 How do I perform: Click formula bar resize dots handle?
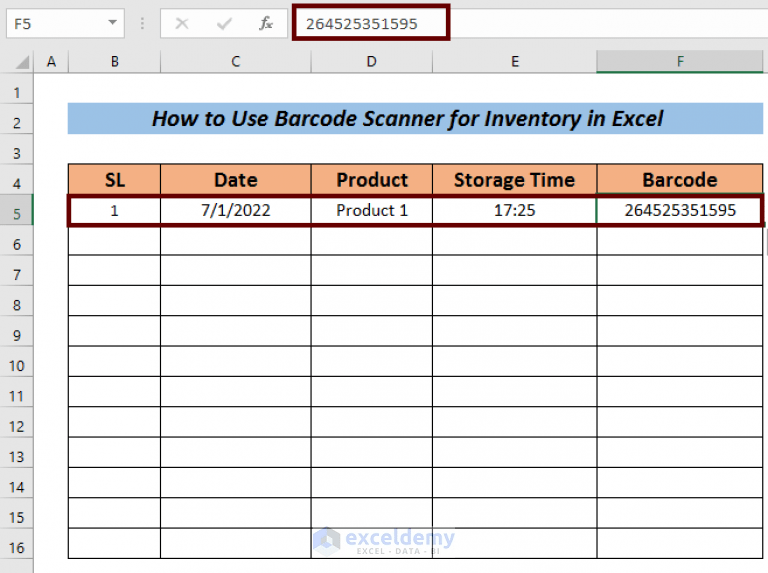(142, 23)
